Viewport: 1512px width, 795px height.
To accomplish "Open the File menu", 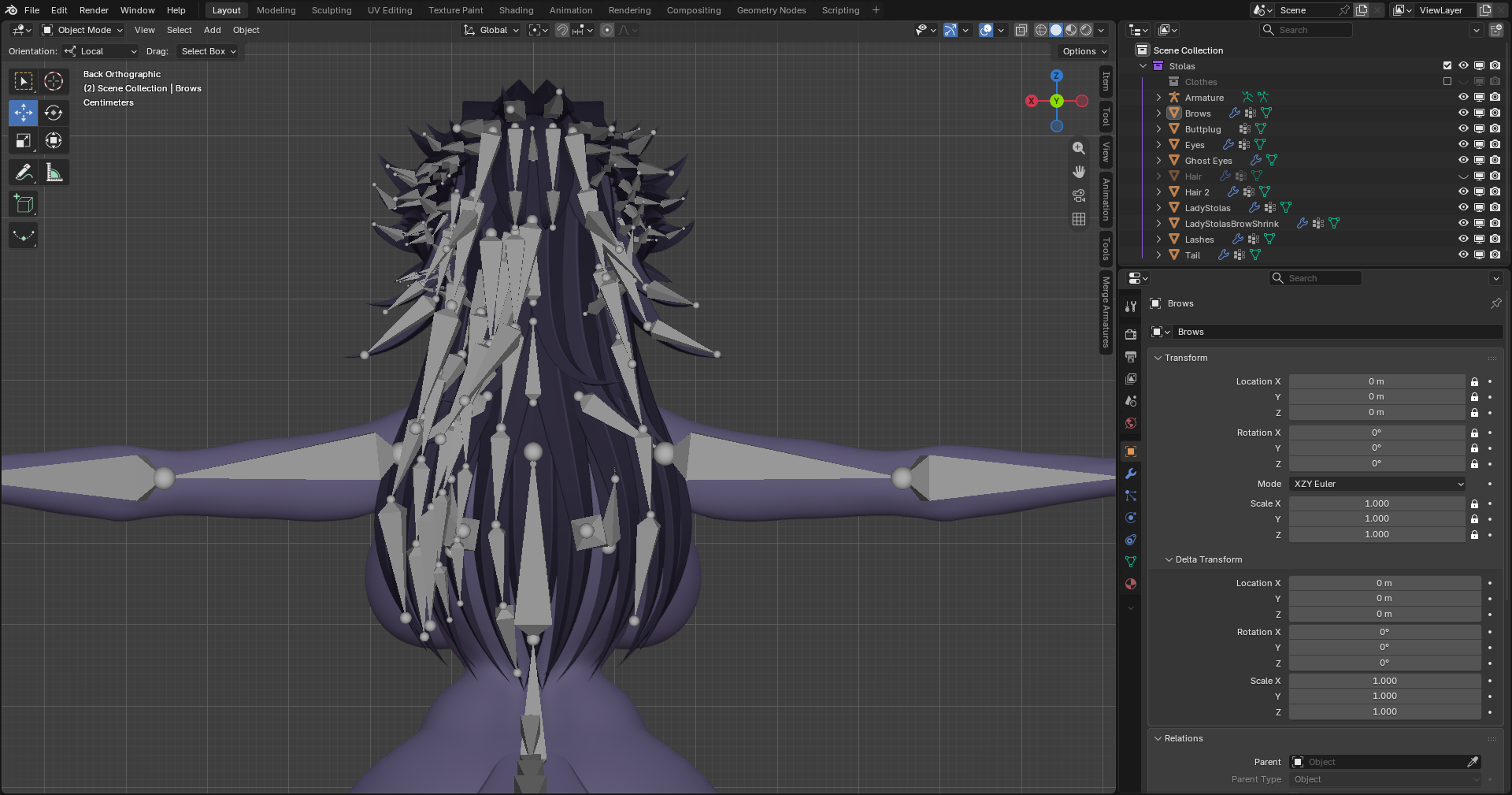I will (x=31, y=10).
